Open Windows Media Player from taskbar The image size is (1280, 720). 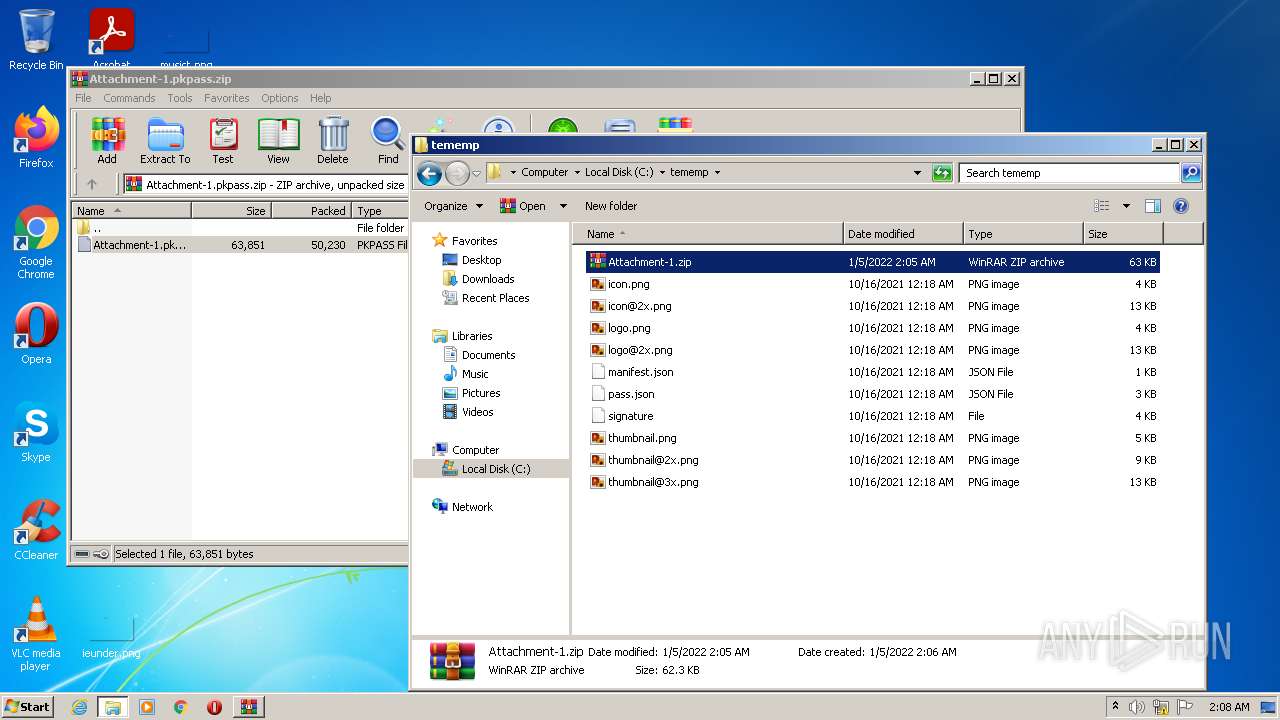coord(147,707)
